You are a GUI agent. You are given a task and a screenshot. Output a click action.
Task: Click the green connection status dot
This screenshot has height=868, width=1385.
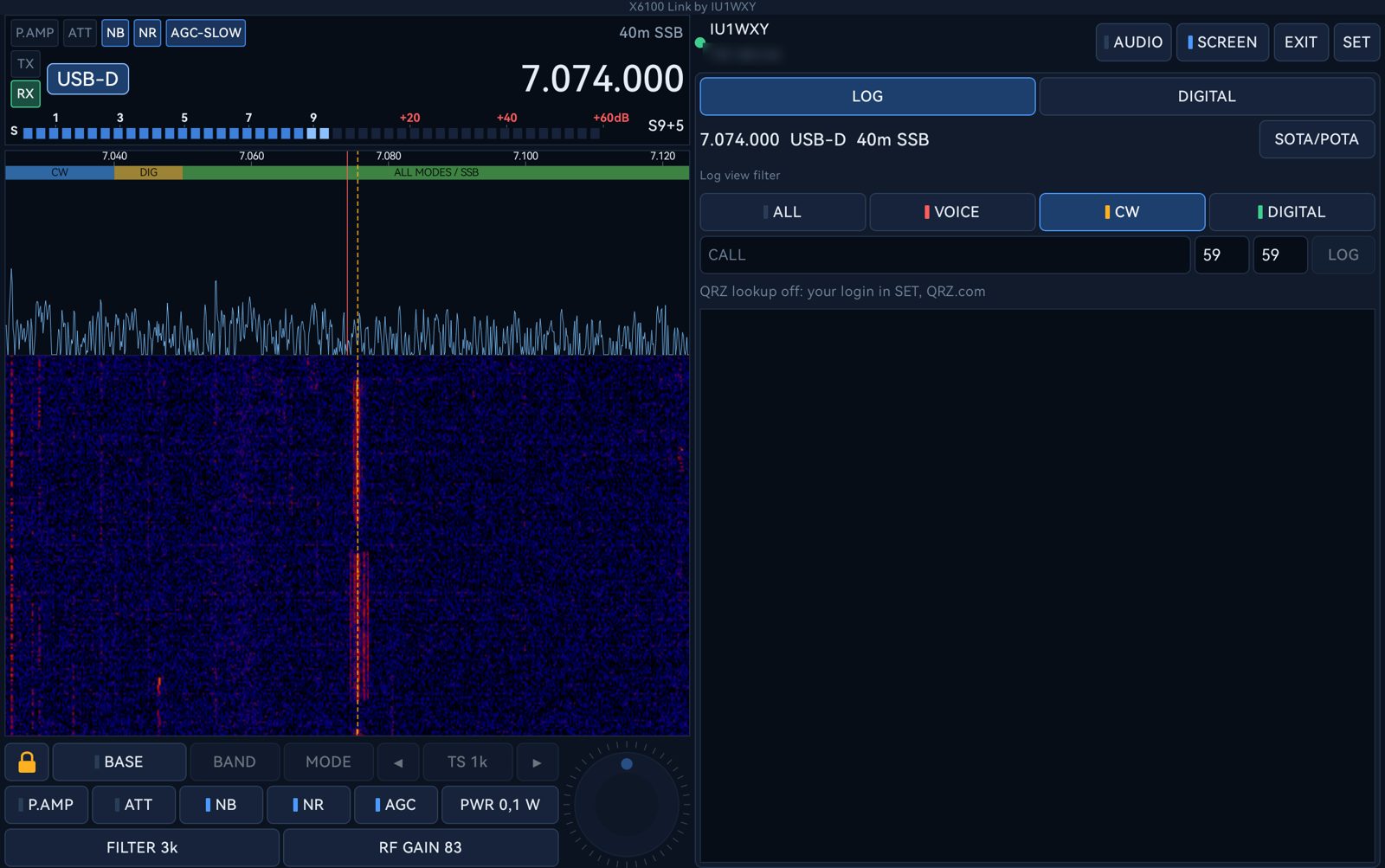(x=699, y=42)
